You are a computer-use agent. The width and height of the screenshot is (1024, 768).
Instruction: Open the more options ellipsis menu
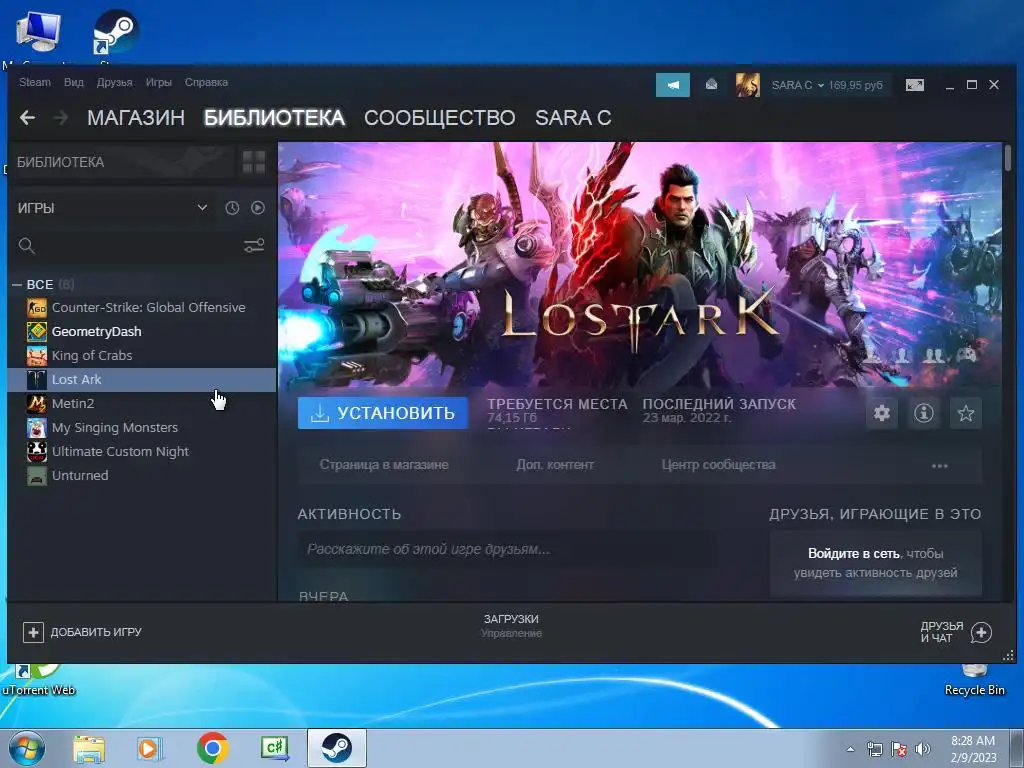[940, 466]
